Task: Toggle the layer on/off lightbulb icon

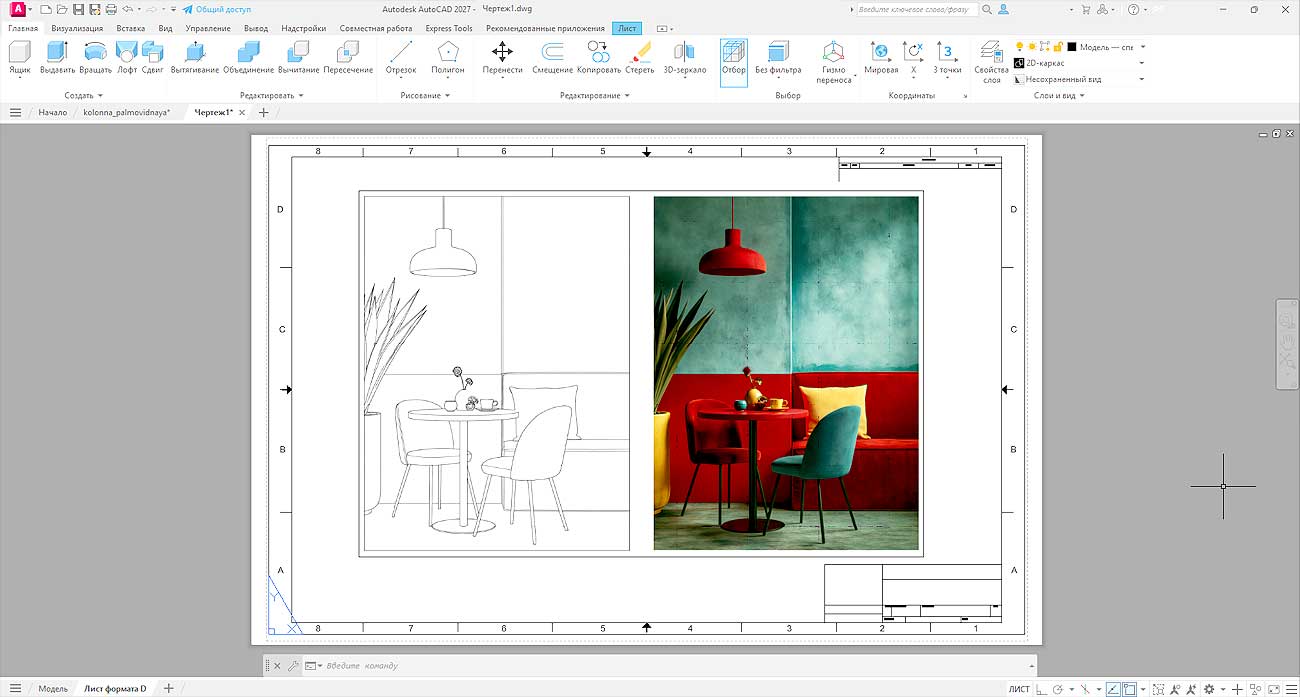Action: (1020, 47)
